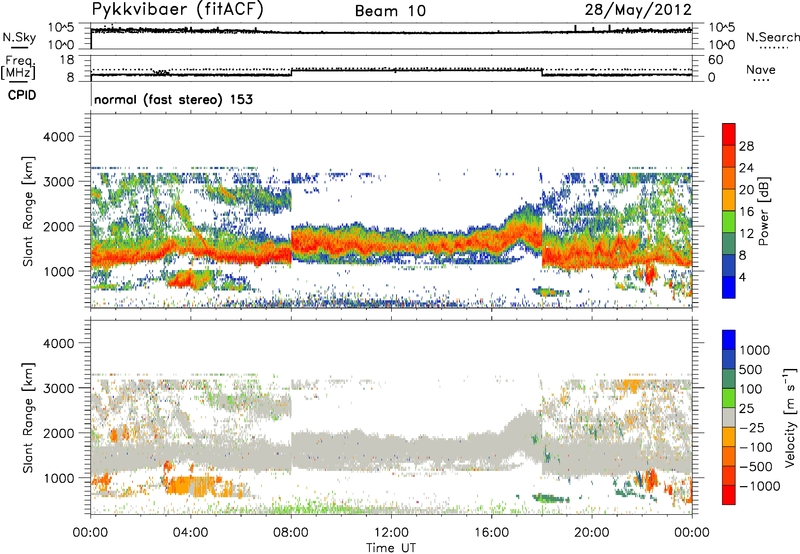The image size is (800, 554).
Task: Click the "1000" tick on the velocity colorbar
Action: click(755, 350)
